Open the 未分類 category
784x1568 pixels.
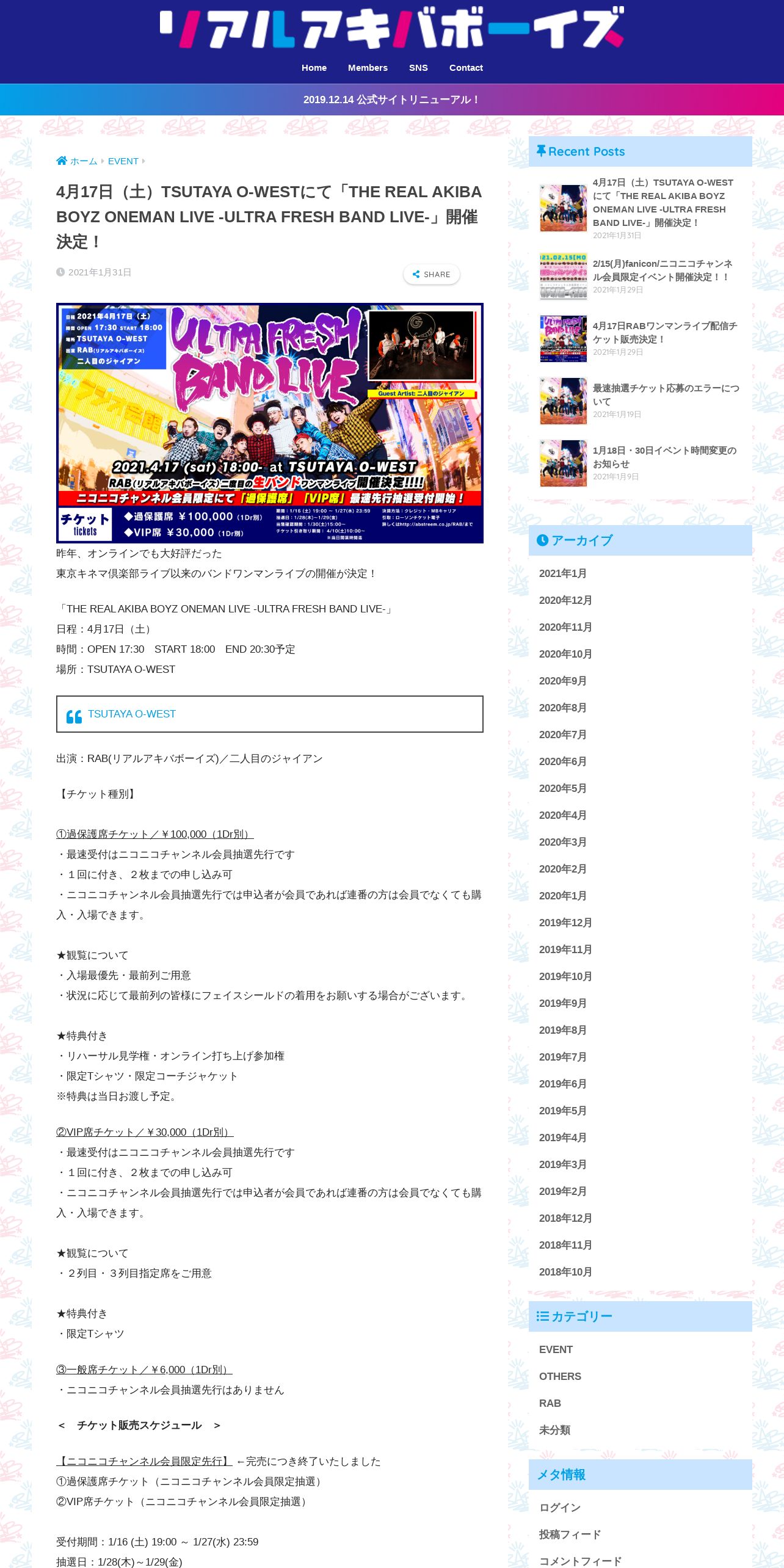[554, 1430]
